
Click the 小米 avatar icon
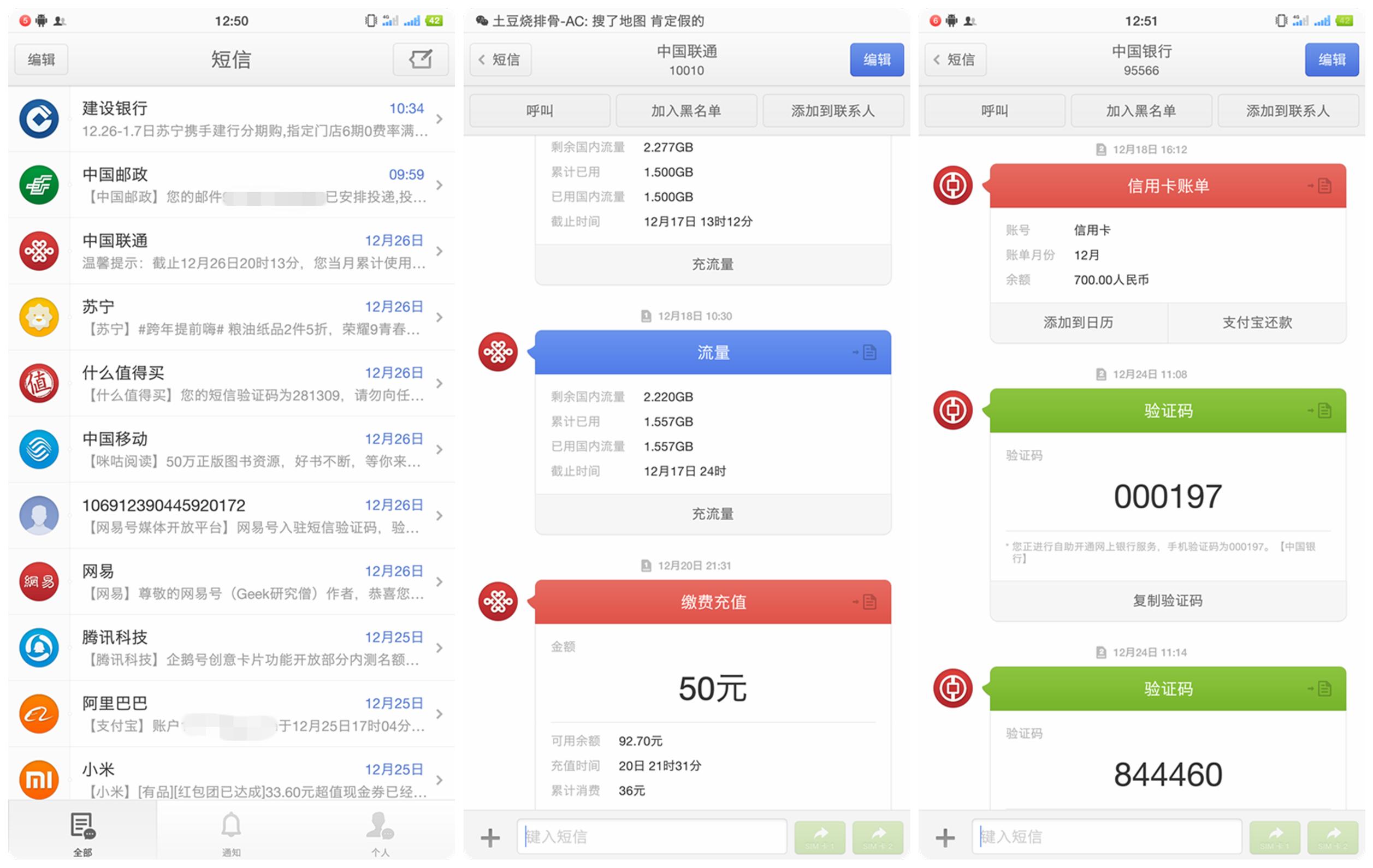click(x=38, y=778)
